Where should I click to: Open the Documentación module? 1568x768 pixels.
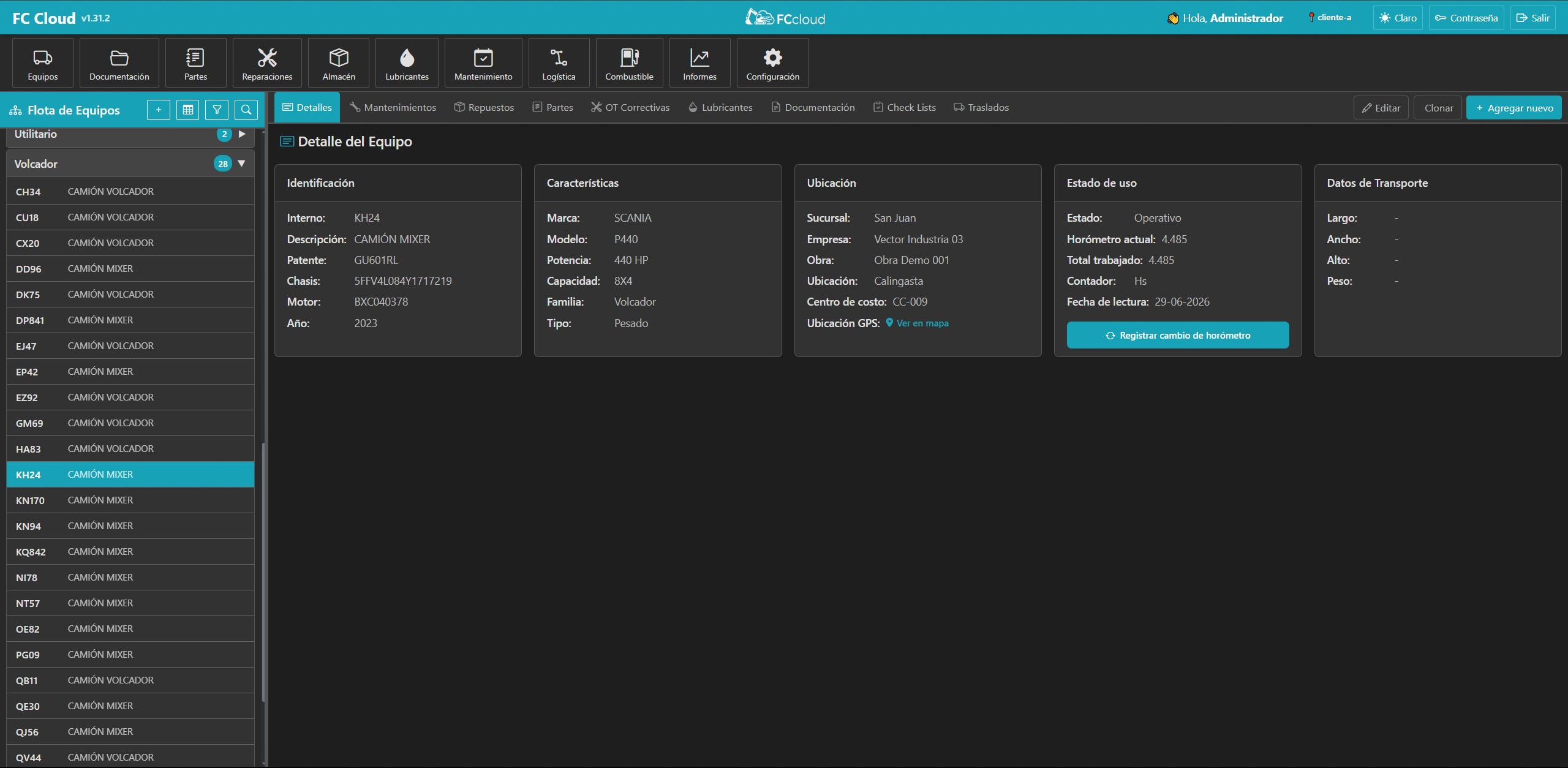[x=119, y=64]
